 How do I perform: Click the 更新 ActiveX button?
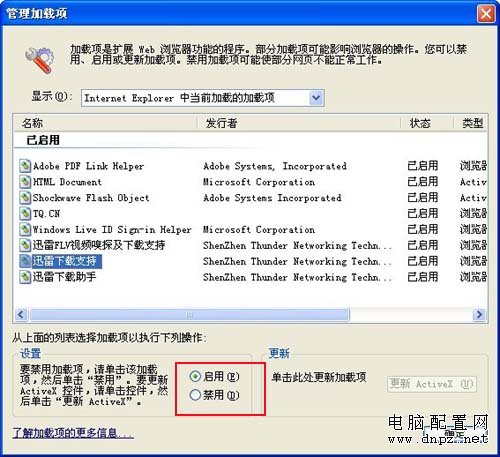pos(432,384)
